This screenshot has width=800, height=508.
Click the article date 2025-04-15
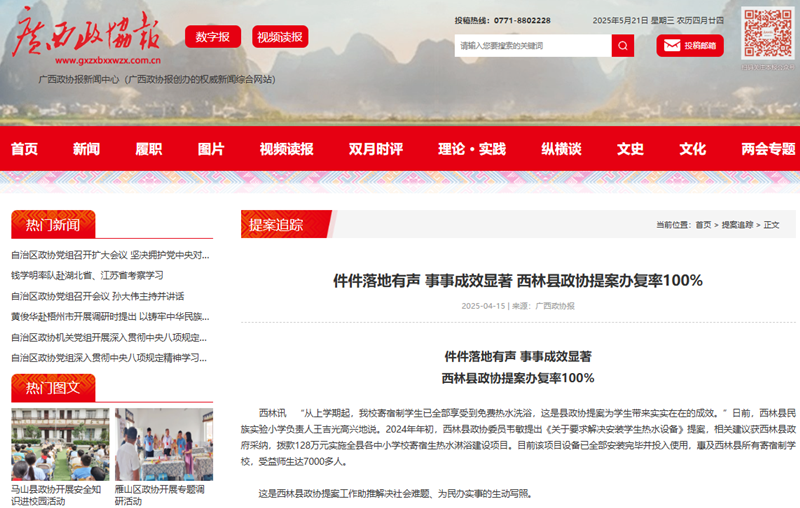point(483,306)
